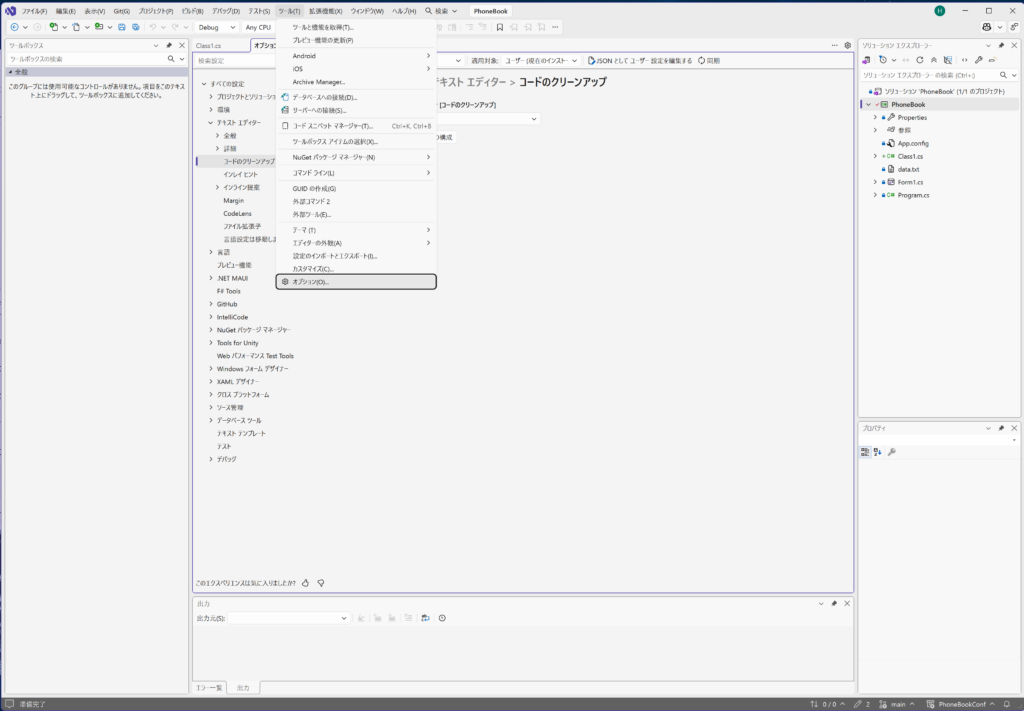Click the JSON user settings edit link

click(640, 61)
